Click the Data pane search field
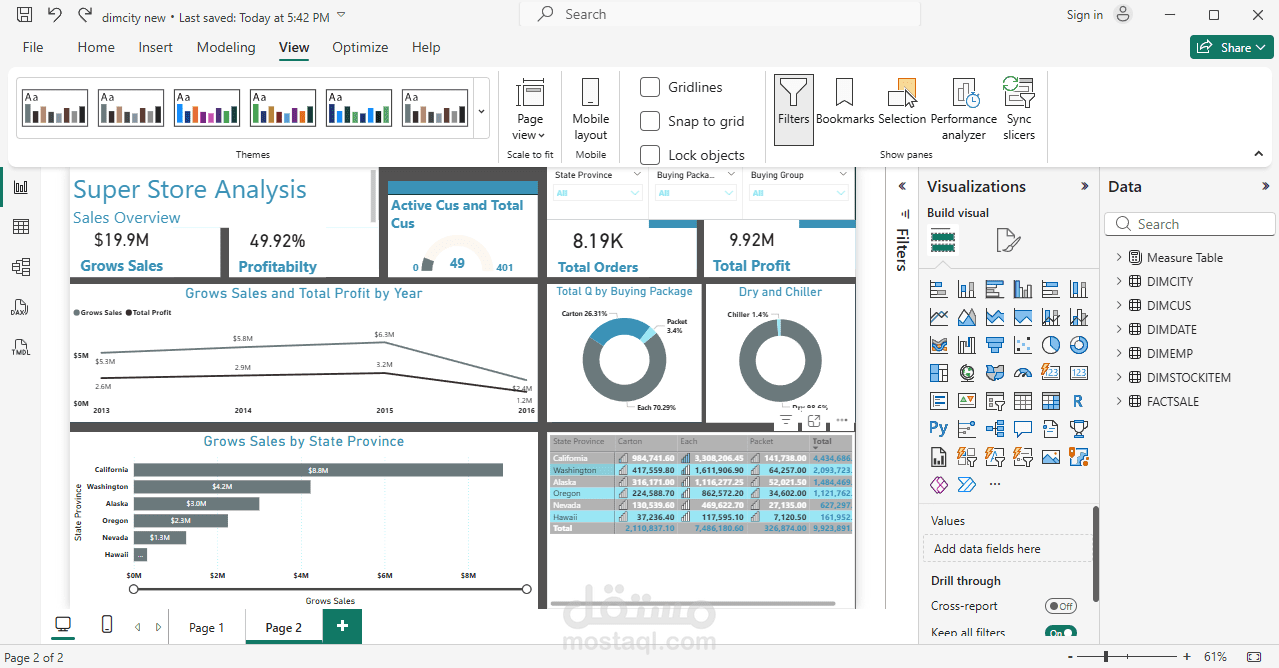 [x=1190, y=224]
